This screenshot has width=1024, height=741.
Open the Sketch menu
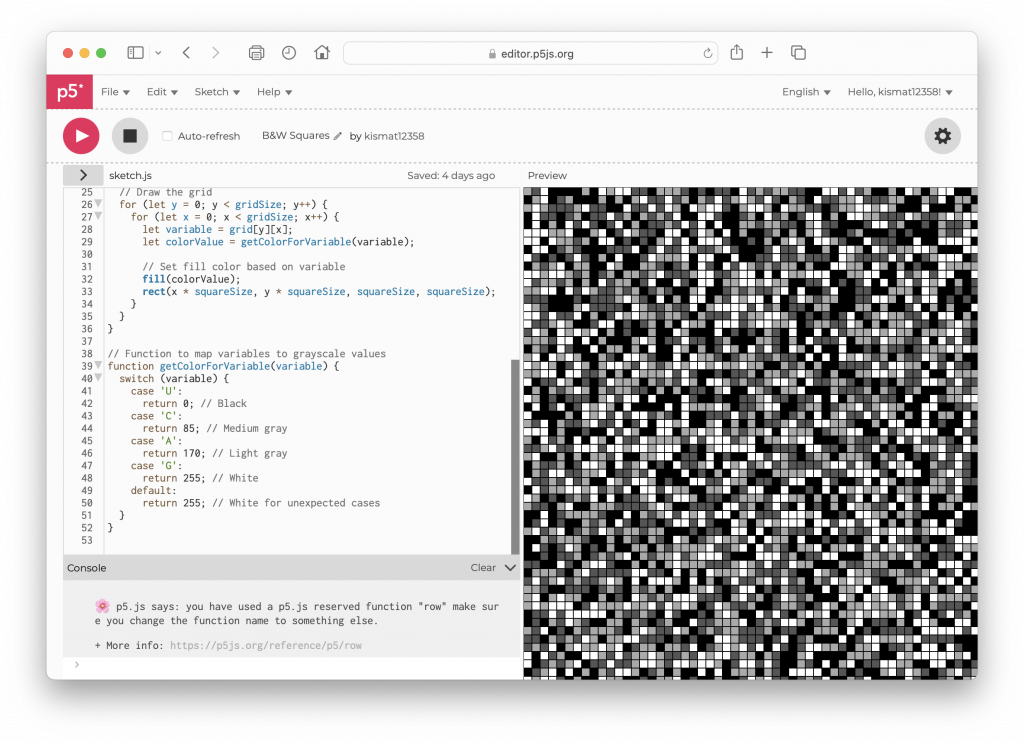(x=217, y=92)
